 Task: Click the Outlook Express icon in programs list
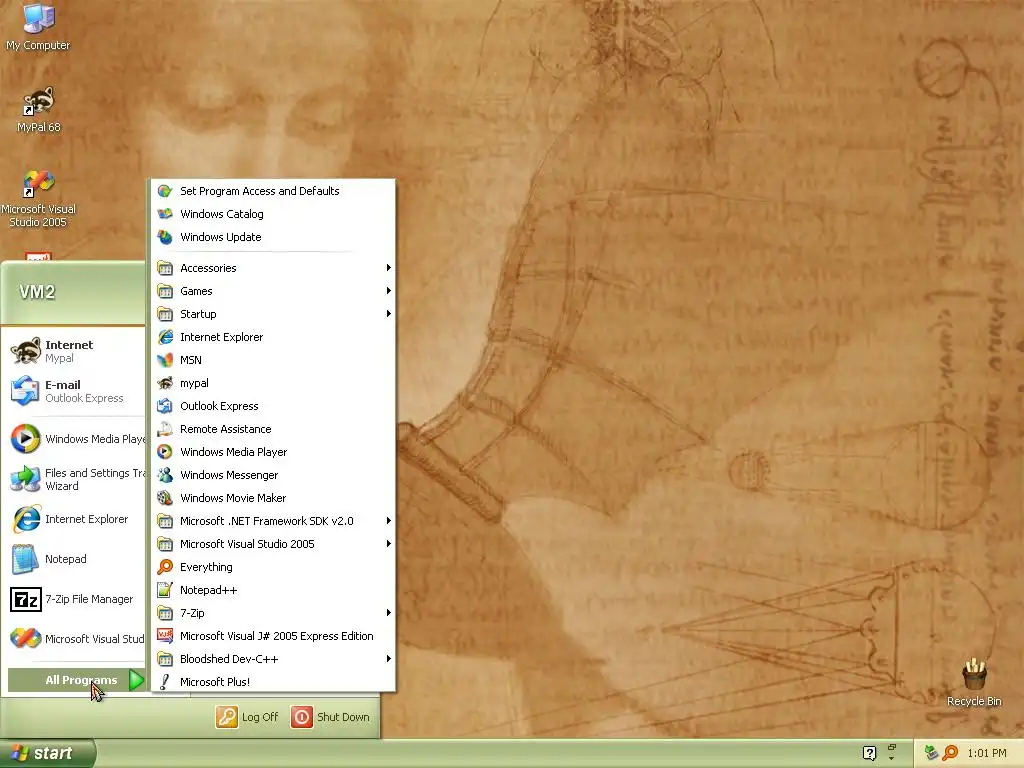click(x=165, y=406)
